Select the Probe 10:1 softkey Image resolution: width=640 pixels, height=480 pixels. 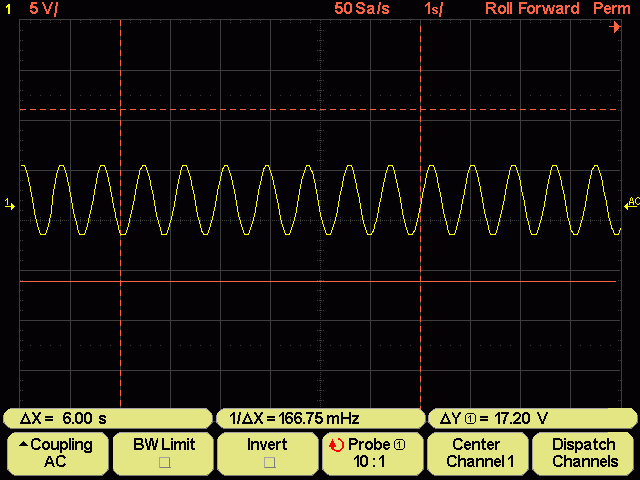click(373, 453)
